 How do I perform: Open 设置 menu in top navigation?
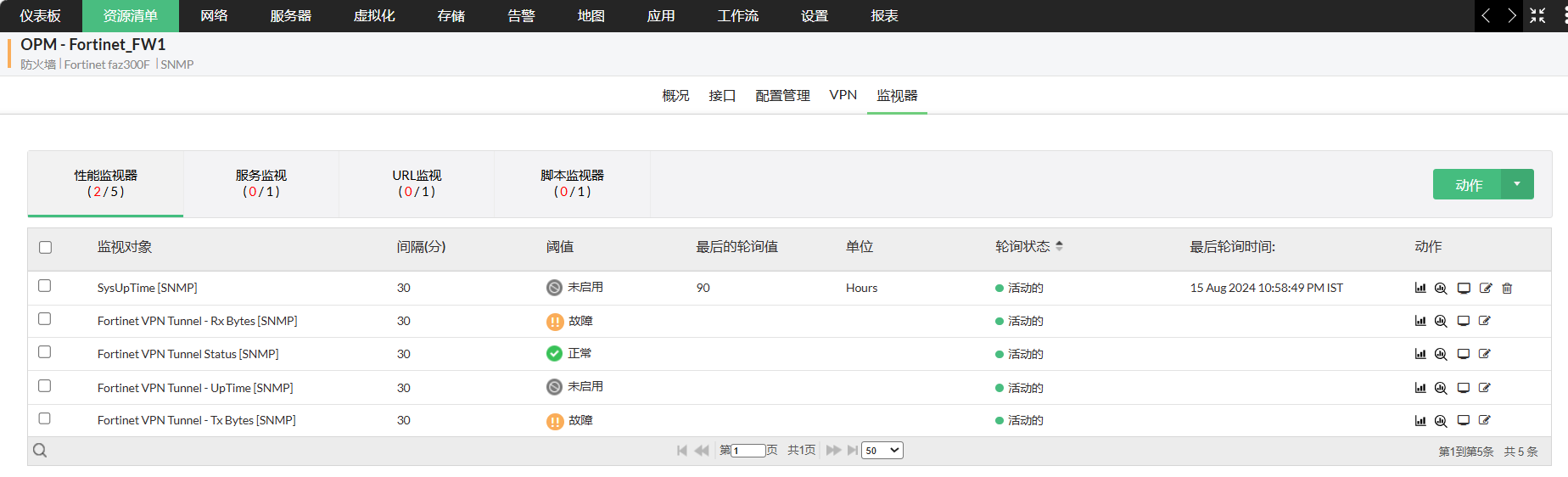tap(815, 16)
